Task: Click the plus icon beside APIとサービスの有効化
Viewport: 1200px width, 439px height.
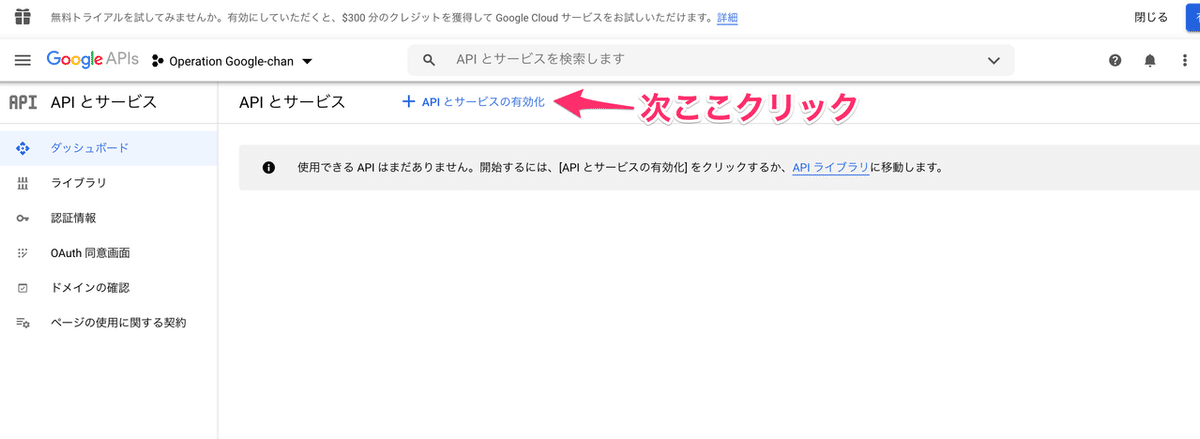Action: pos(408,102)
